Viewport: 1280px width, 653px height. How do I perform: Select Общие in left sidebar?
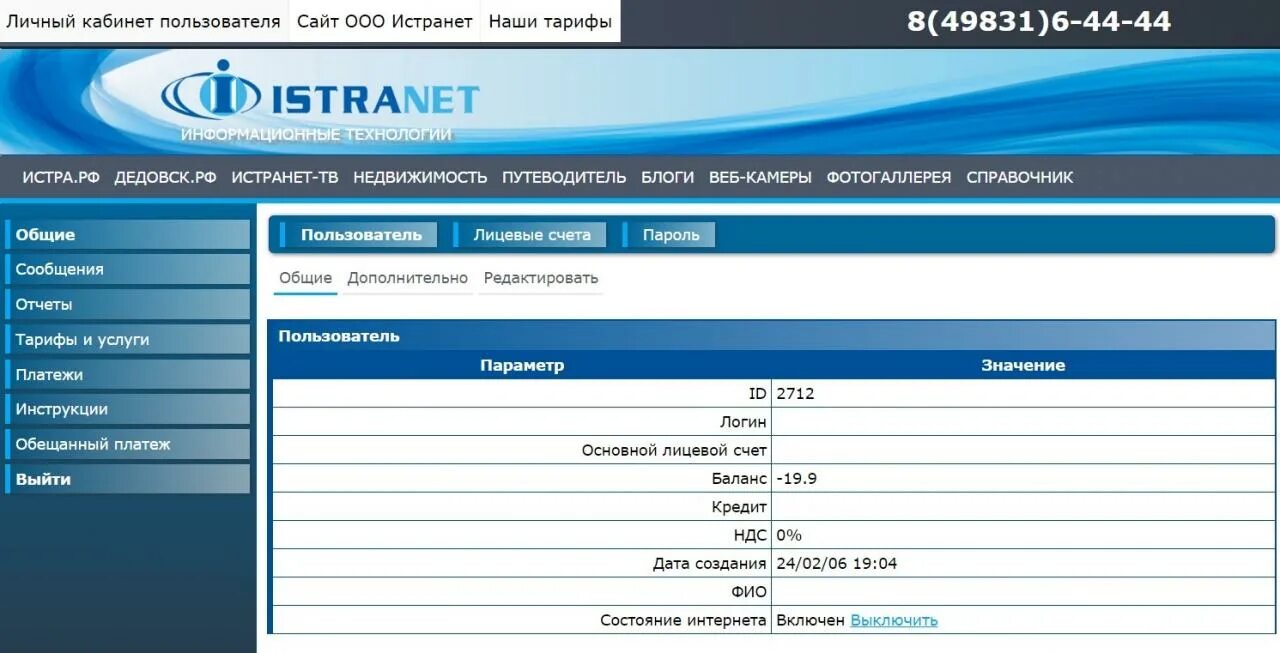click(127, 235)
